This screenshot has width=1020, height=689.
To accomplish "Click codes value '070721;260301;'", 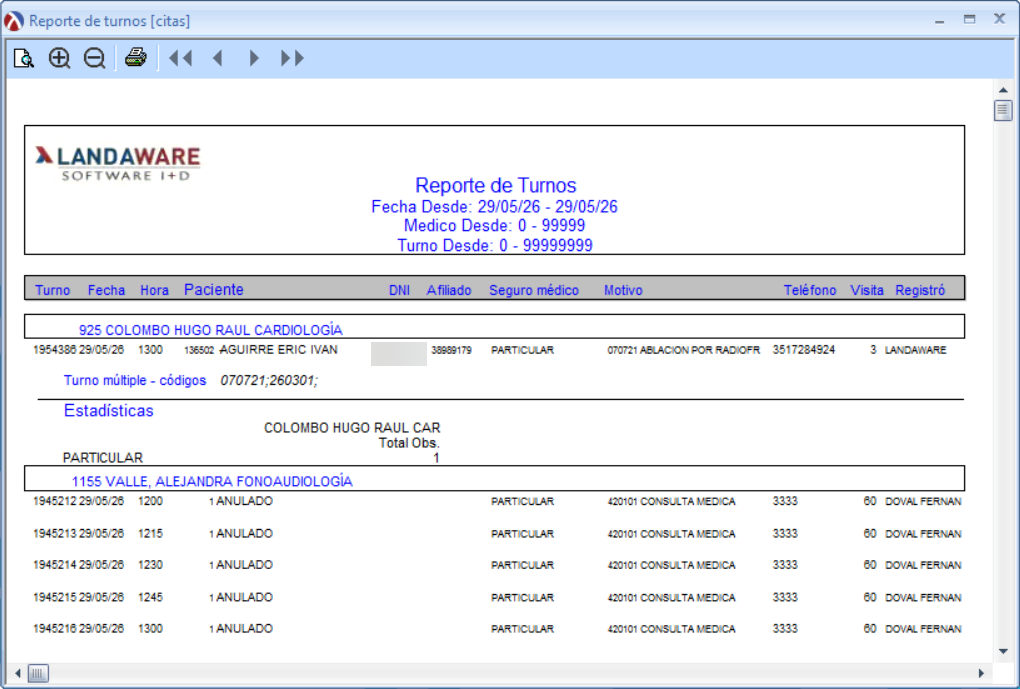I will (x=269, y=381).
